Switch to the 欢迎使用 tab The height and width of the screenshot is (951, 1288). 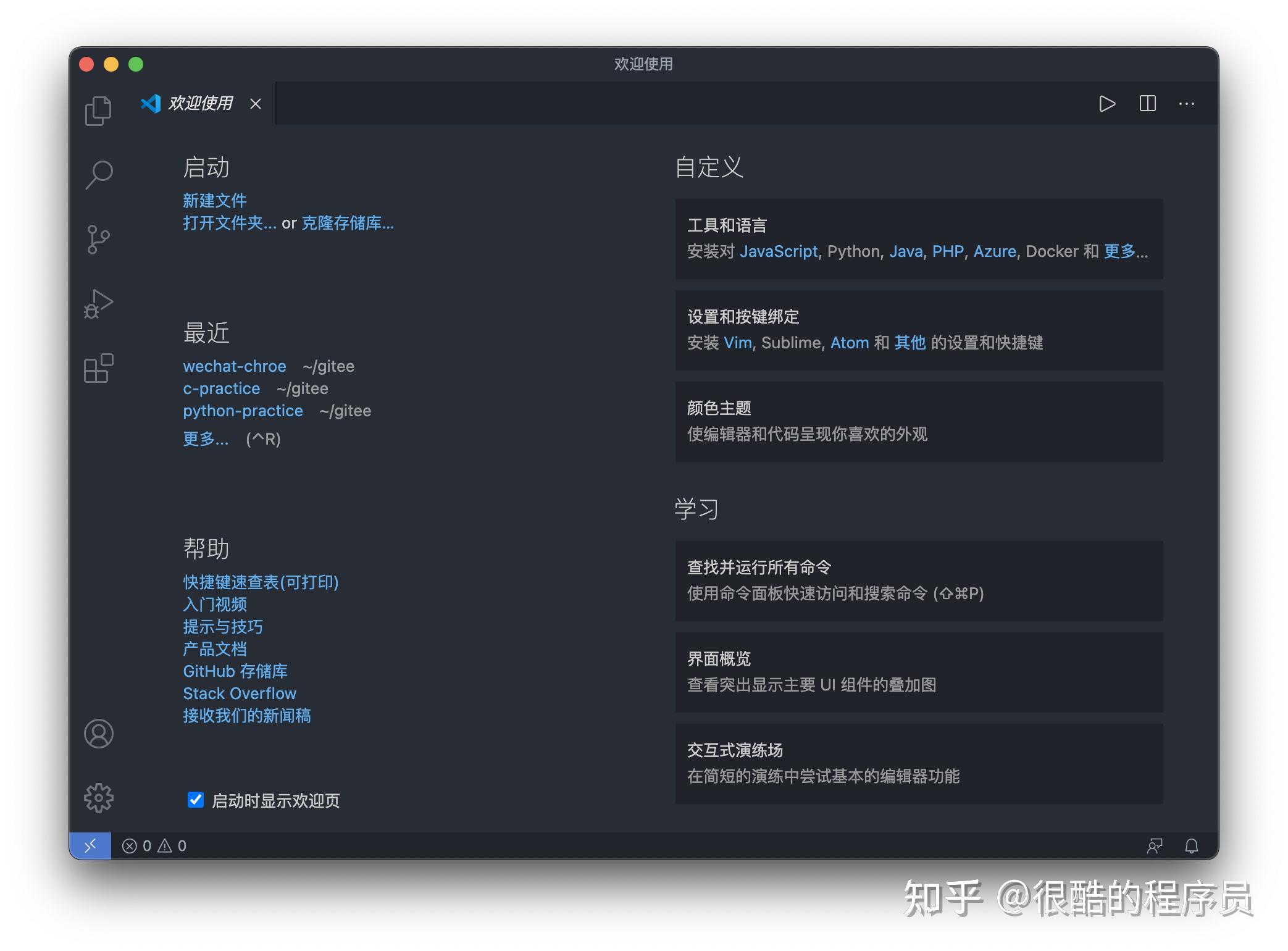point(199,103)
